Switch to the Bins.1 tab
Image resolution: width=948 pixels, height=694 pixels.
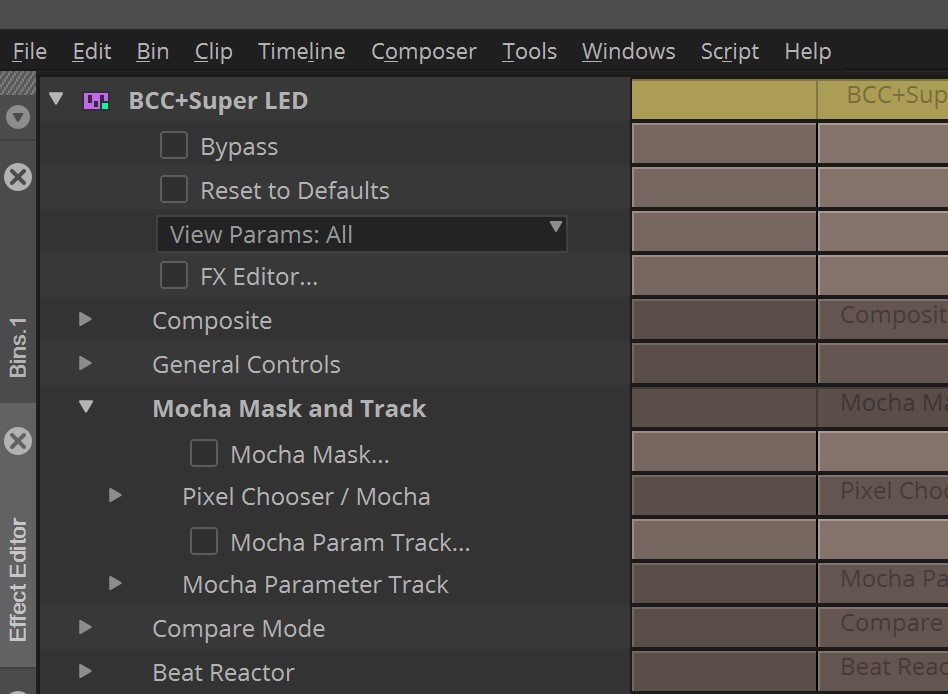pyautogui.click(x=18, y=348)
